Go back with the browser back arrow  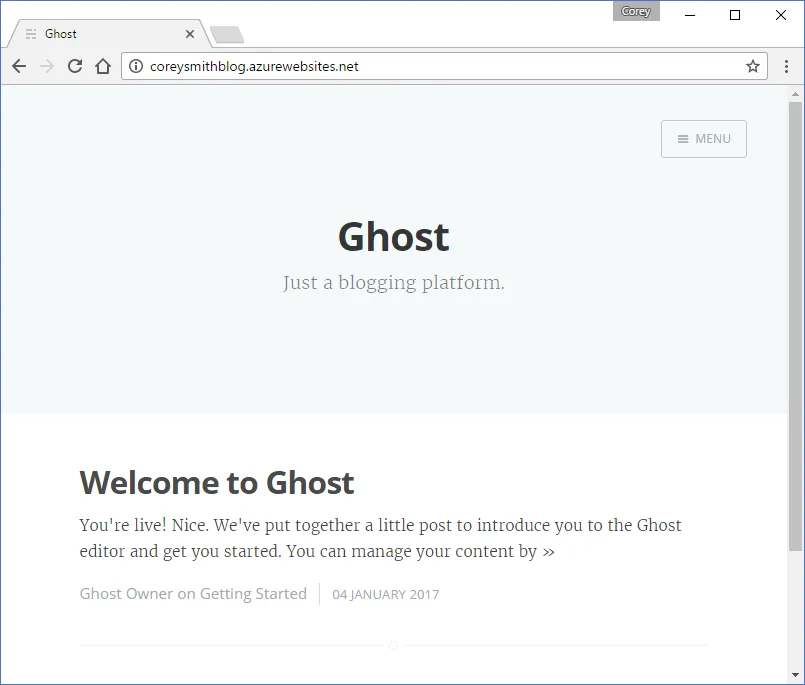click(19, 66)
